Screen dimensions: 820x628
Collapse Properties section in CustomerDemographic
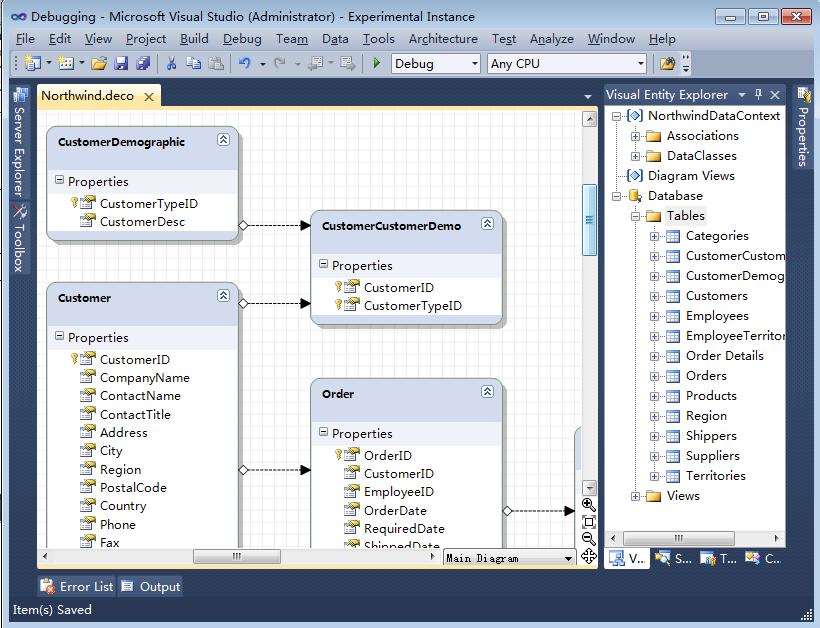click(x=60, y=180)
